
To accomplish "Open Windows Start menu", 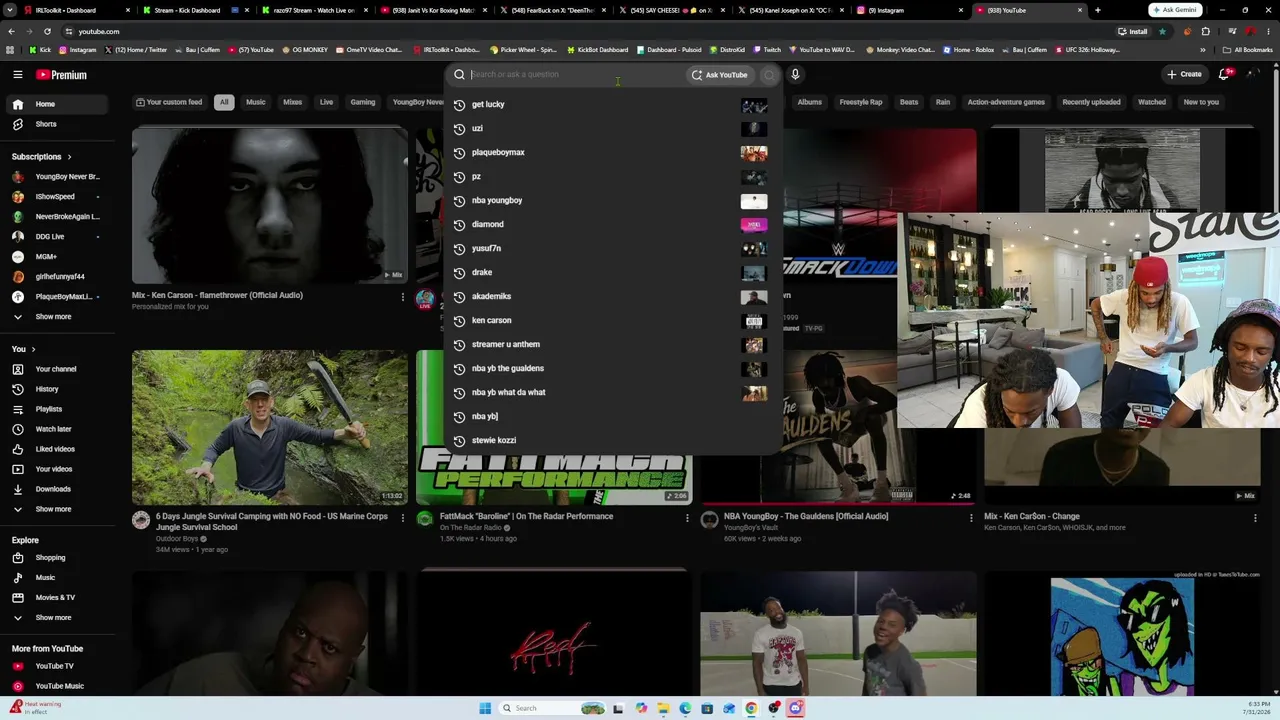I will click(x=485, y=708).
